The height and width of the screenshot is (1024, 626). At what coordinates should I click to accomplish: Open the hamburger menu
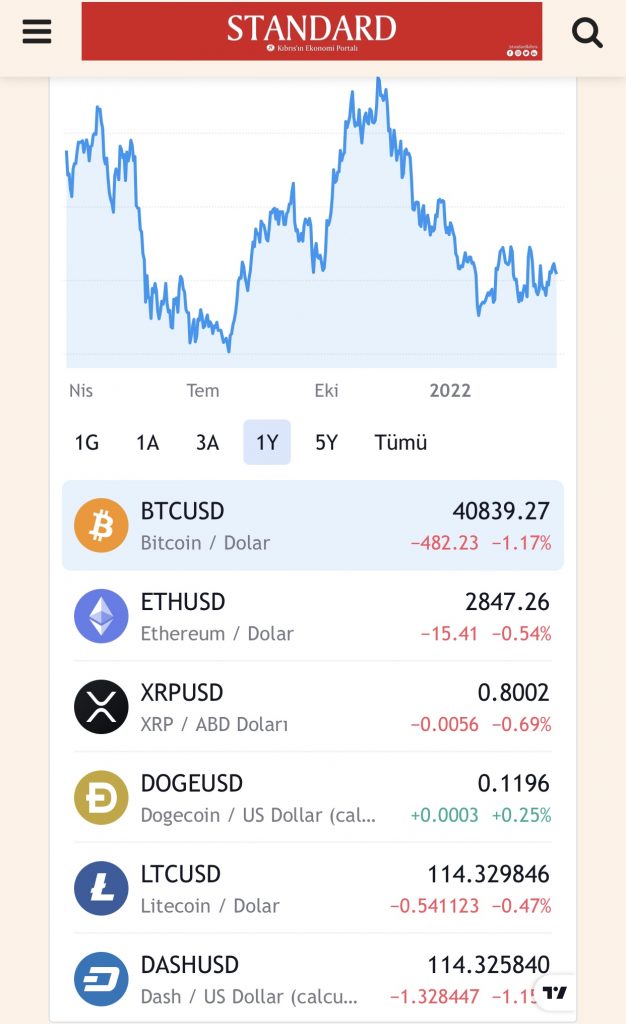[37, 31]
